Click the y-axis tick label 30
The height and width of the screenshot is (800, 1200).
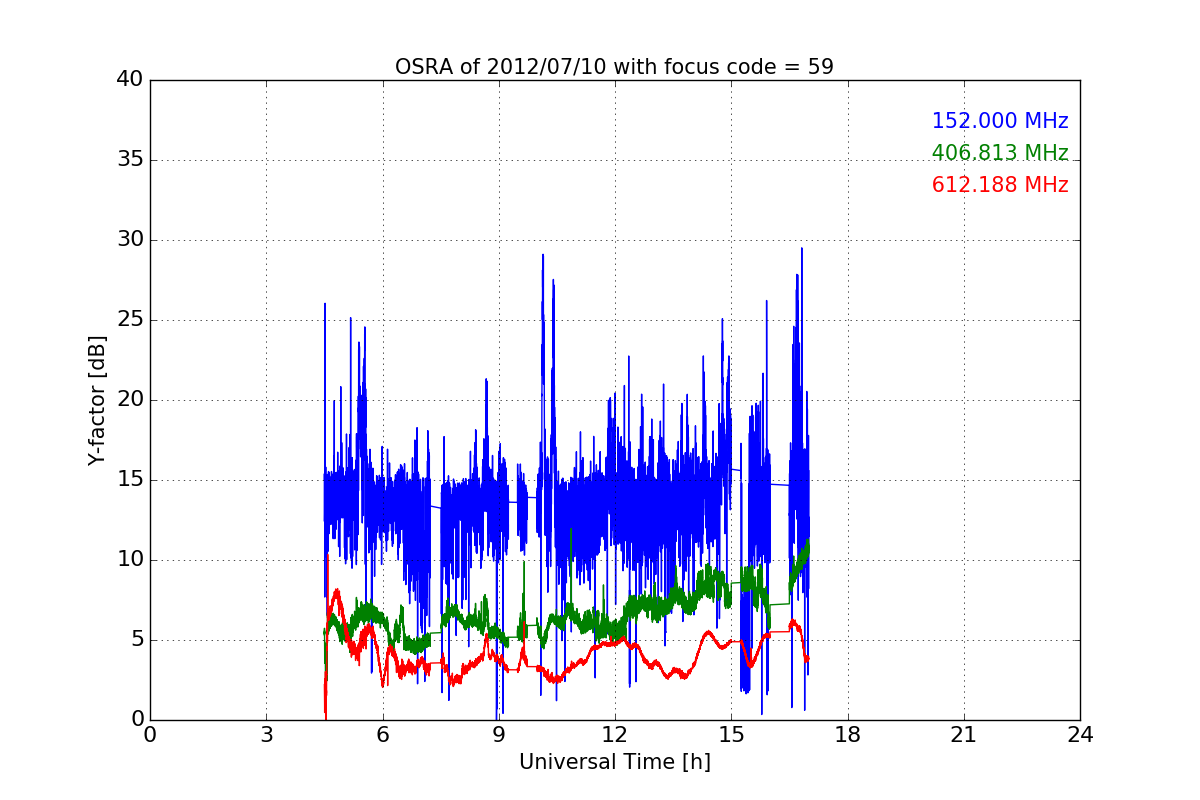pos(130,240)
